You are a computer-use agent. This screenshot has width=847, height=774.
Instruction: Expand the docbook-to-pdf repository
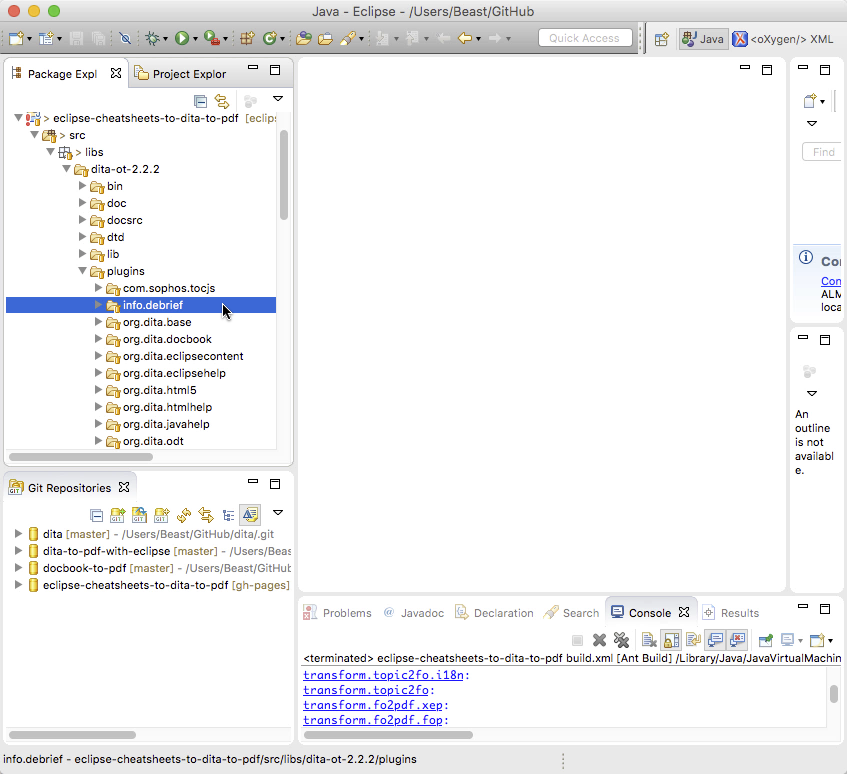click(x=18, y=568)
